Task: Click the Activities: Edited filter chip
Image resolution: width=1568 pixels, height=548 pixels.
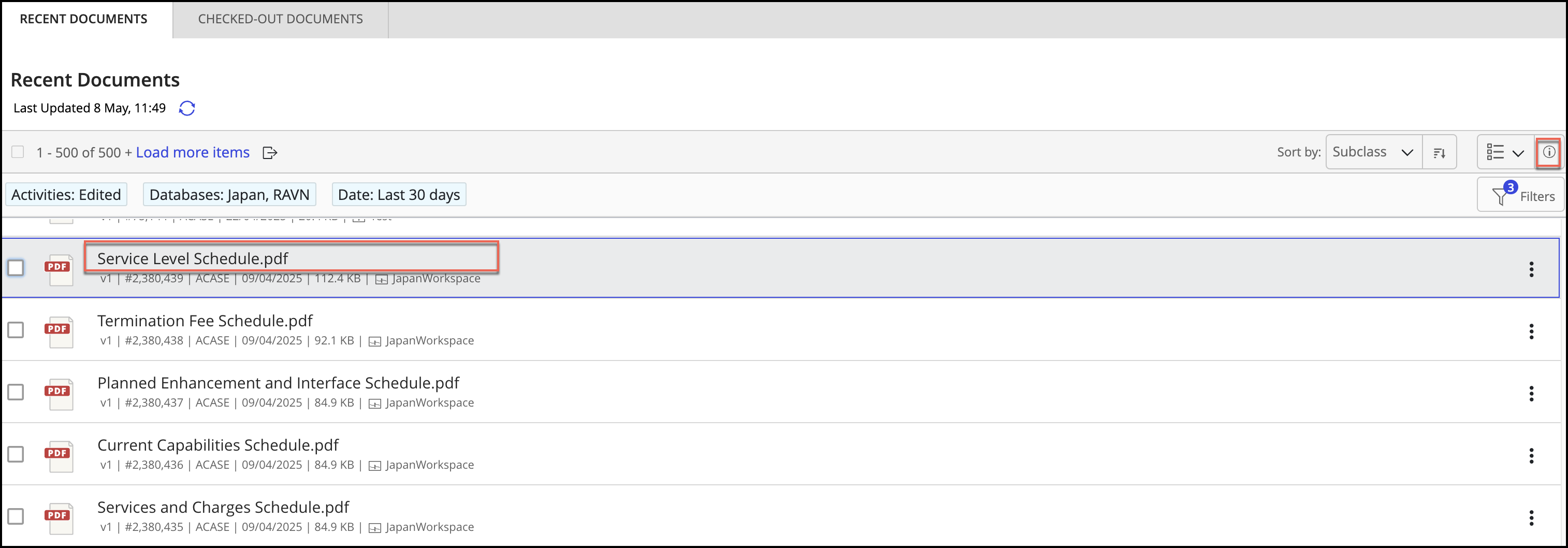Action: coord(66,195)
